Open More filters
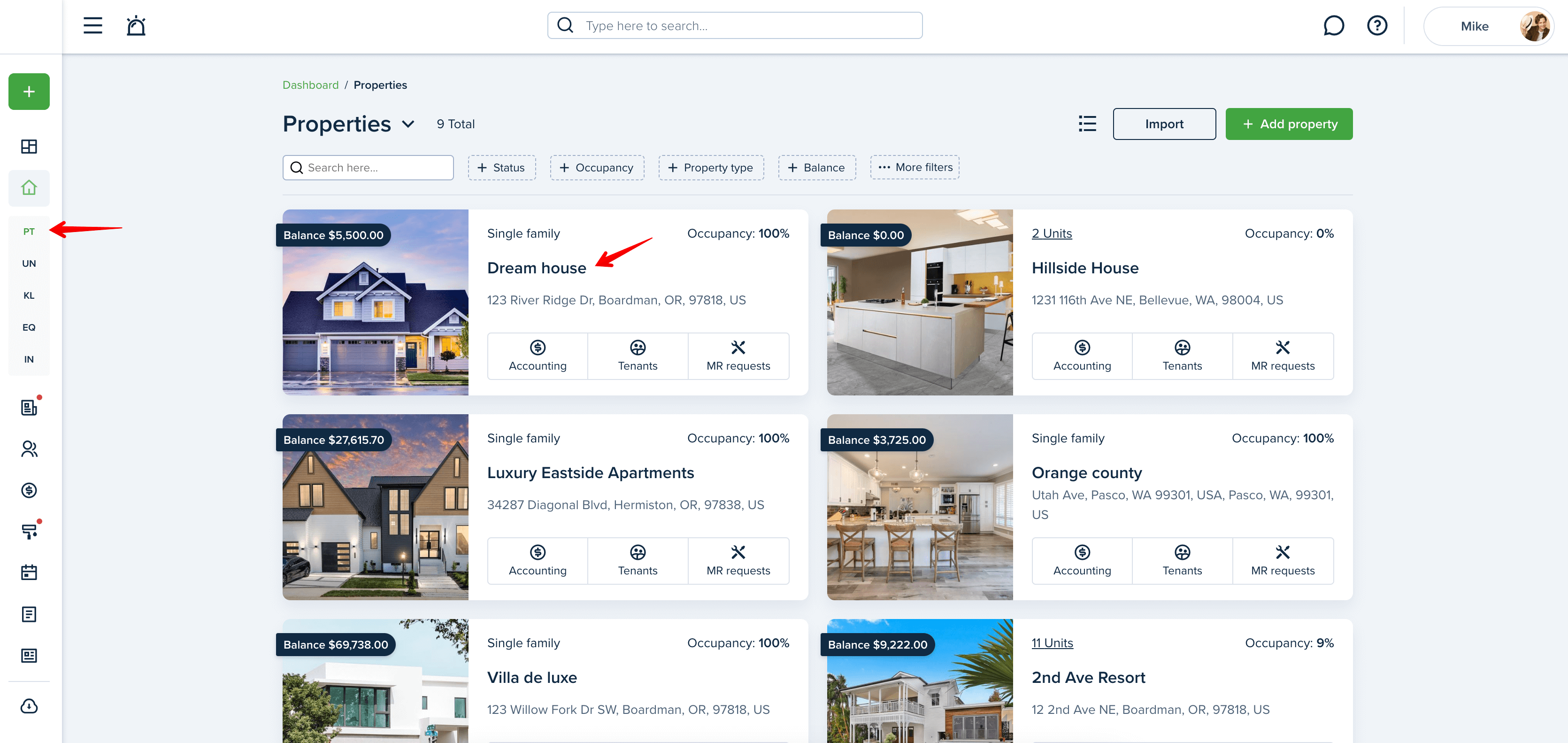Screen dimensions: 1568x743 [x=914, y=168]
